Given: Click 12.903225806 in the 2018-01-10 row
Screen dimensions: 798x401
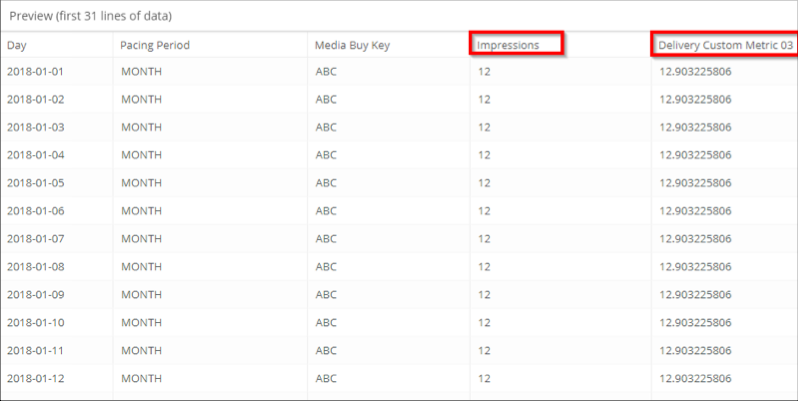Looking at the screenshot, I should pyautogui.click(x=696, y=323).
